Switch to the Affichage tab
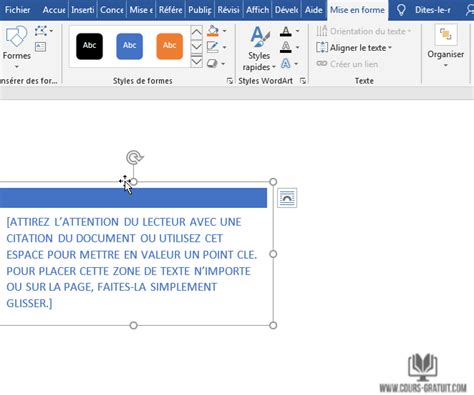 click(x=257, y=10)
